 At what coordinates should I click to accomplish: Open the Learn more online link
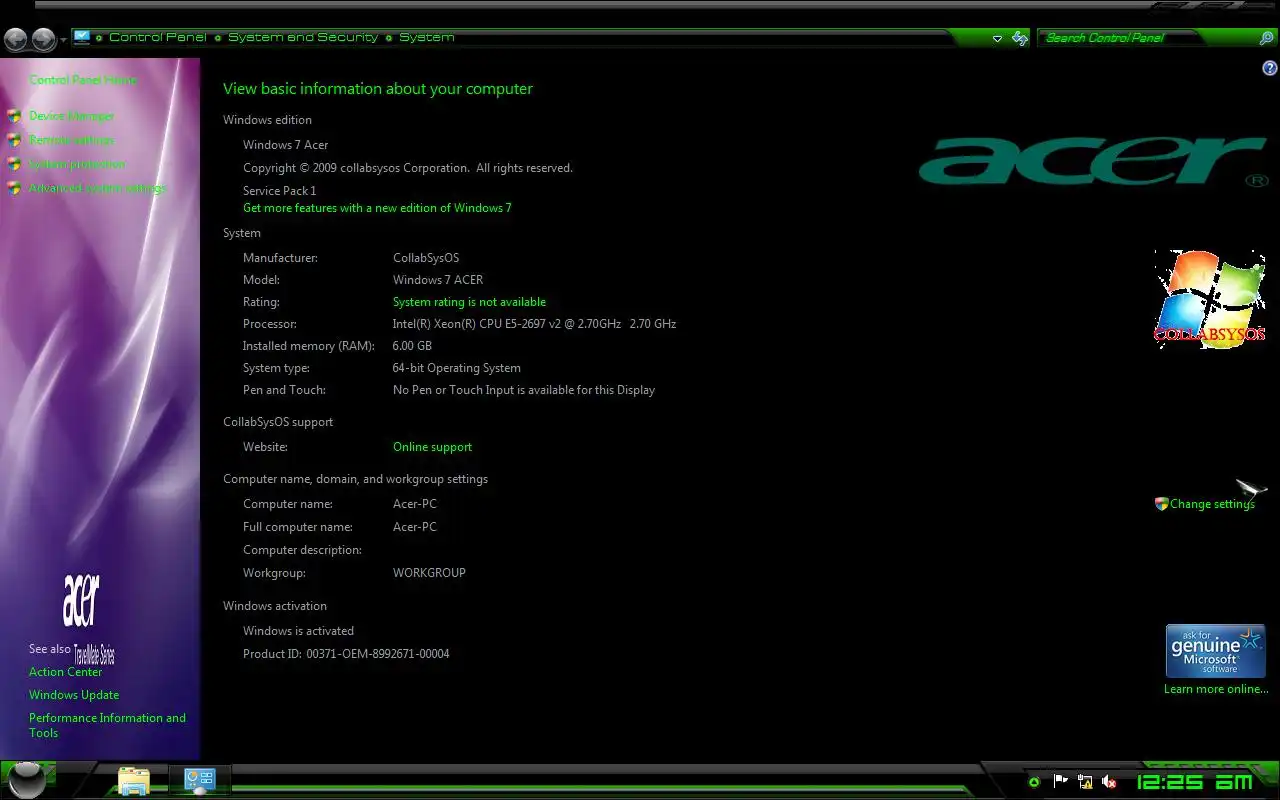tap(1216, 689)
